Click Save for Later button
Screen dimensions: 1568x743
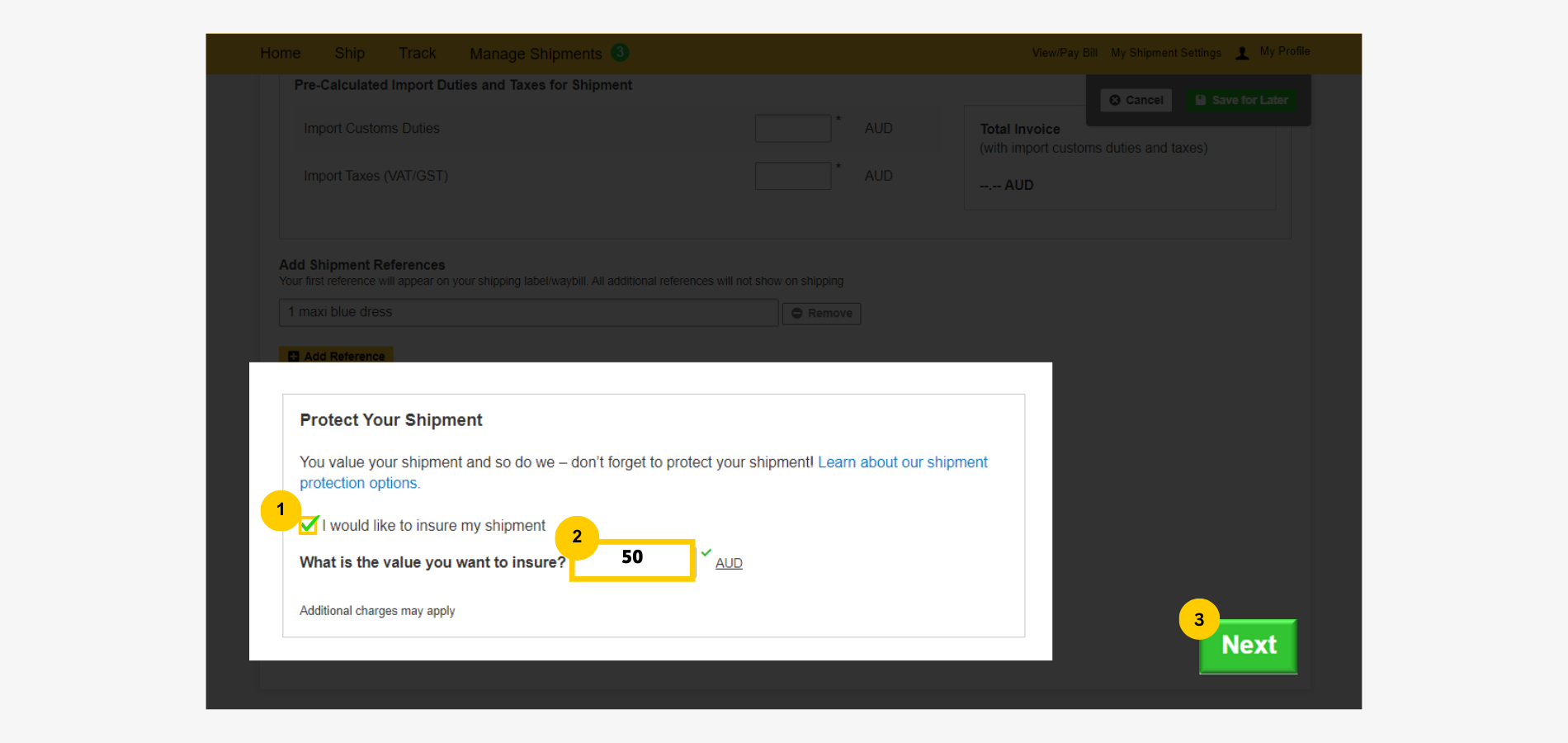tap(1241, 100)
